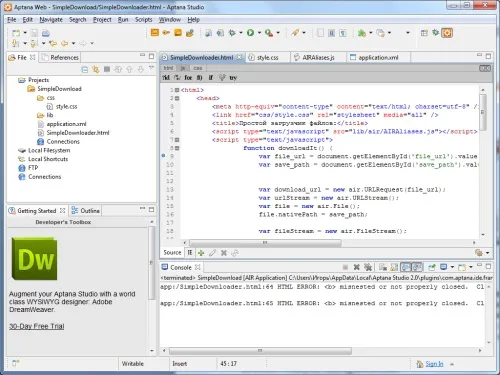The width and height of the screenshot is (500, 375).
Task: Open the New file dropdown arrow
Action: 25,33
